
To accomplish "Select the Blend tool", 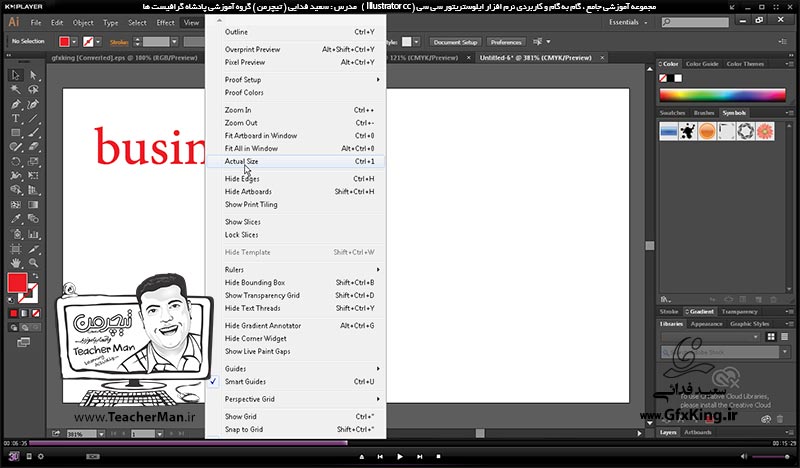I will [x=33, y=219].
